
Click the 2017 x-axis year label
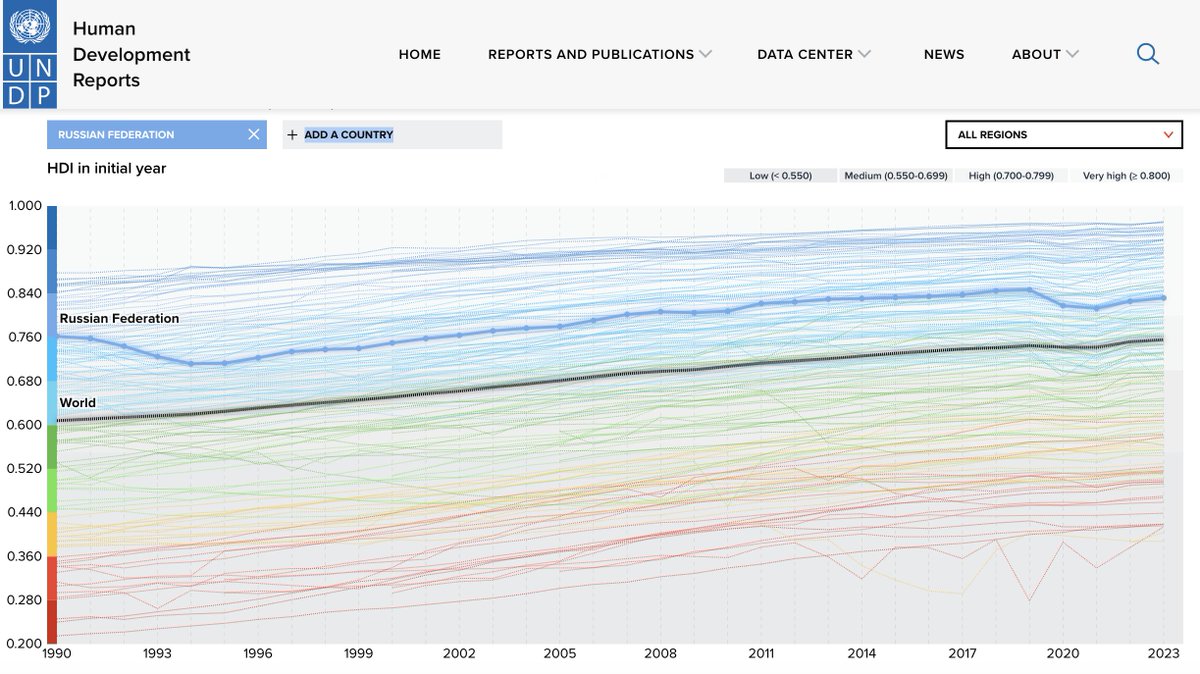coord(962,654)
